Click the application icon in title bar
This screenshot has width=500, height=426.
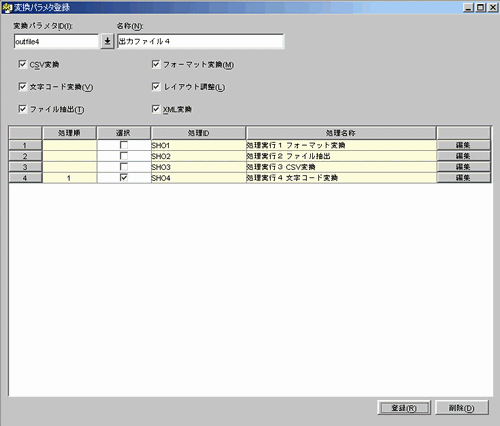[x=7, y=8]
